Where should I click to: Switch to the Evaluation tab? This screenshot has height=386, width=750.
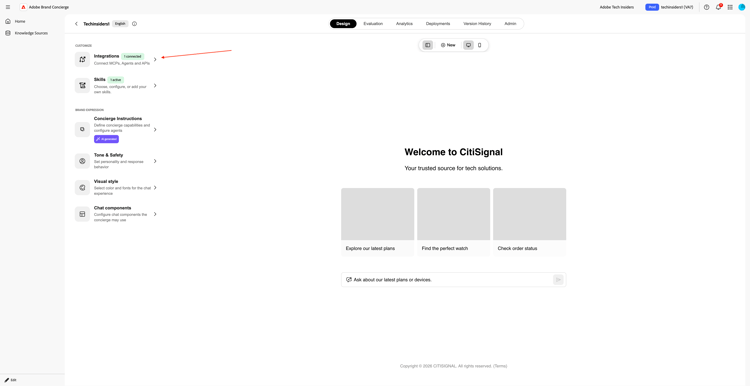tap(373, 23)
